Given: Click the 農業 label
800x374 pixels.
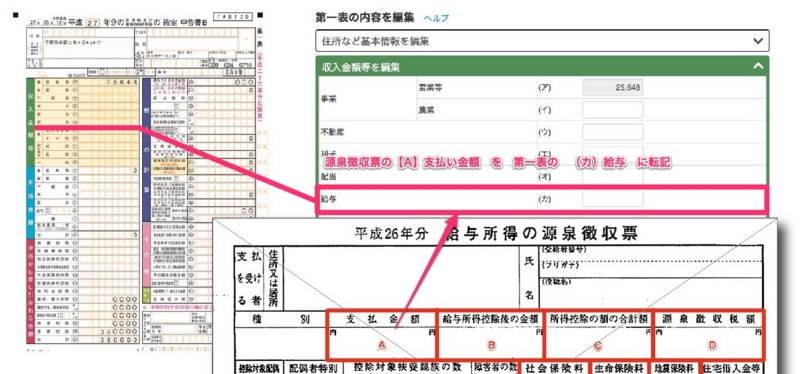Looking at the screenshot, I should (428, 110).
